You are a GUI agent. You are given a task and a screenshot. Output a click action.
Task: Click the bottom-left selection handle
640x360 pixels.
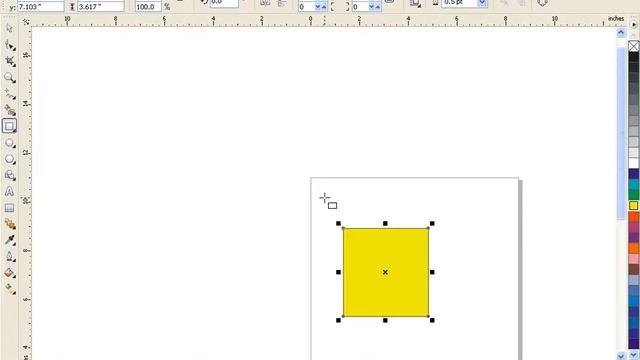click(x=338, y=320)
